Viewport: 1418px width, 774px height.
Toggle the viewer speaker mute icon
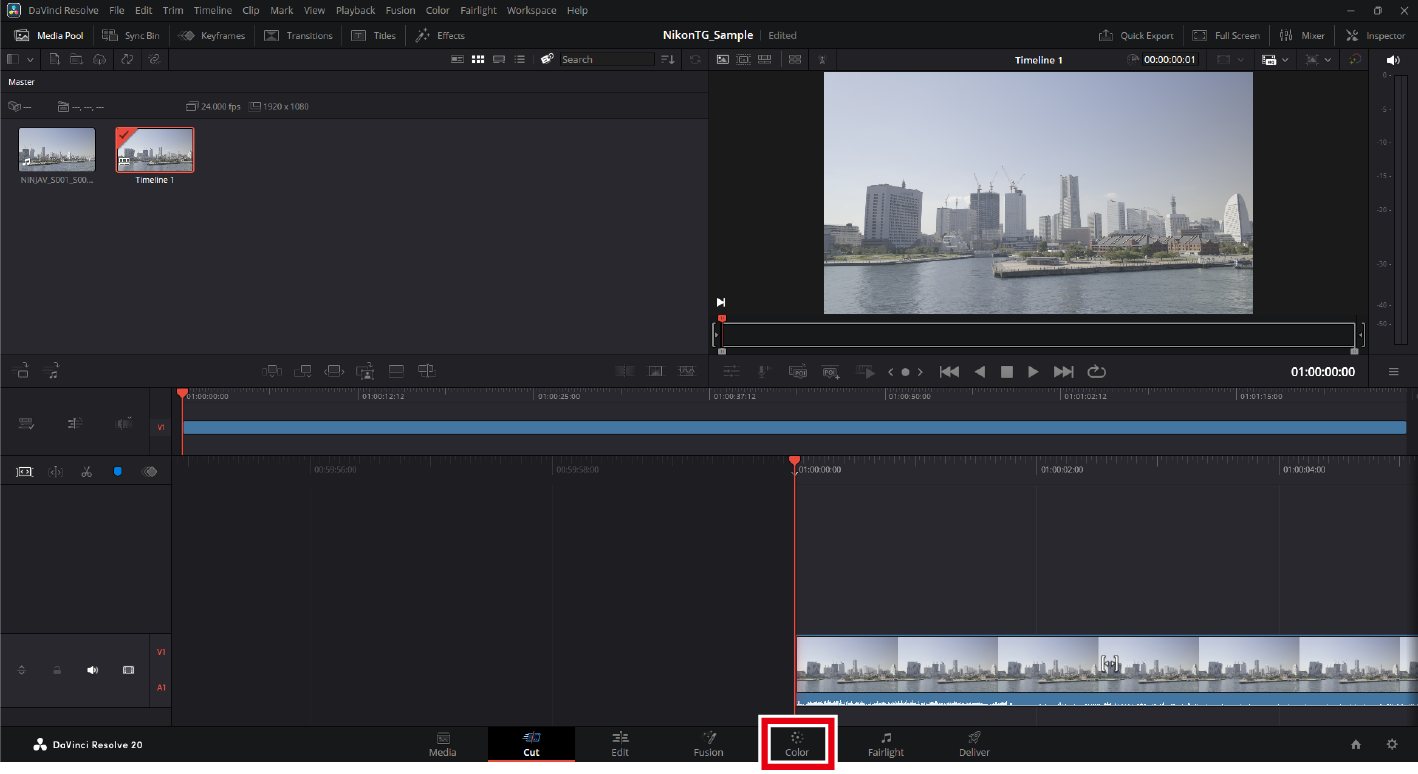point(1393,60)
